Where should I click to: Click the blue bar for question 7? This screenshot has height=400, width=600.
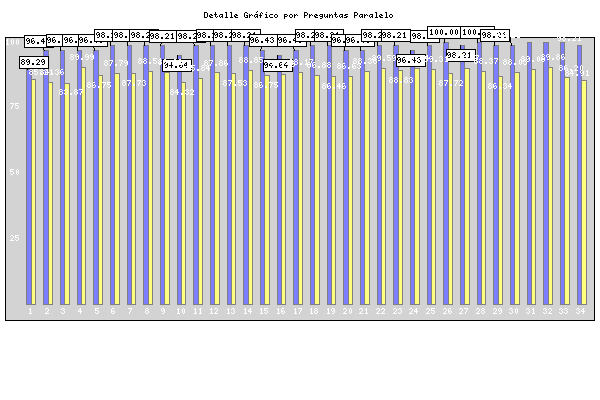tap(129, 175)
